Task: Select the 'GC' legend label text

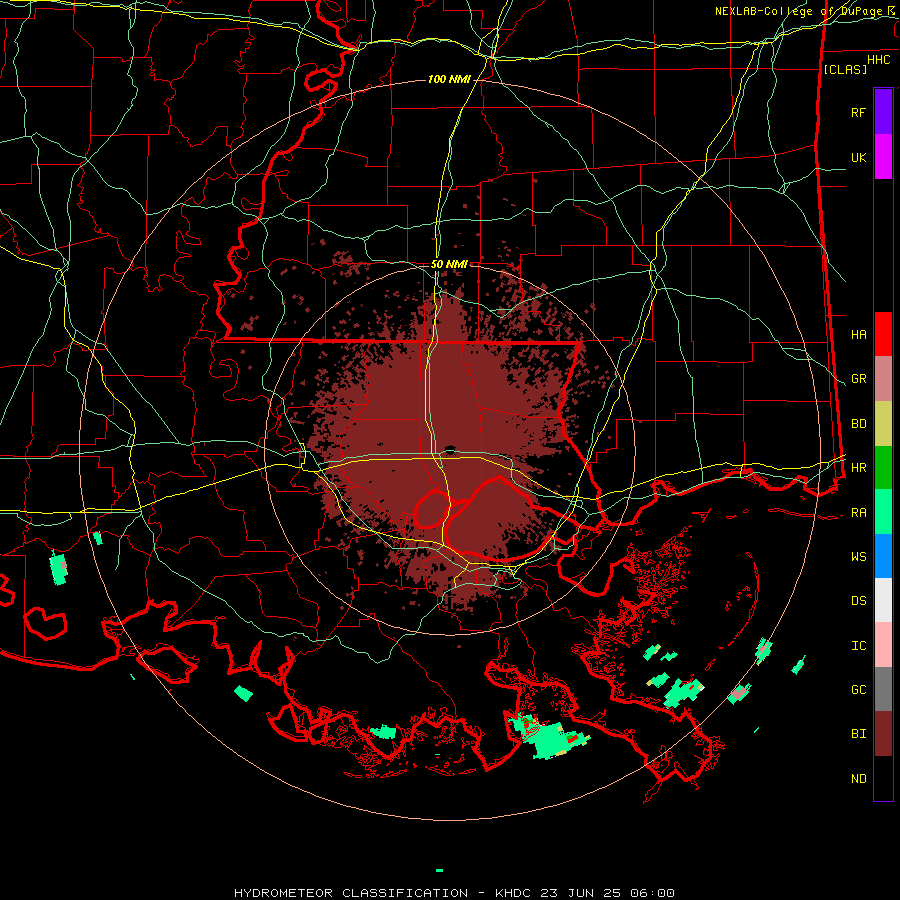Action: click(858, 690)
